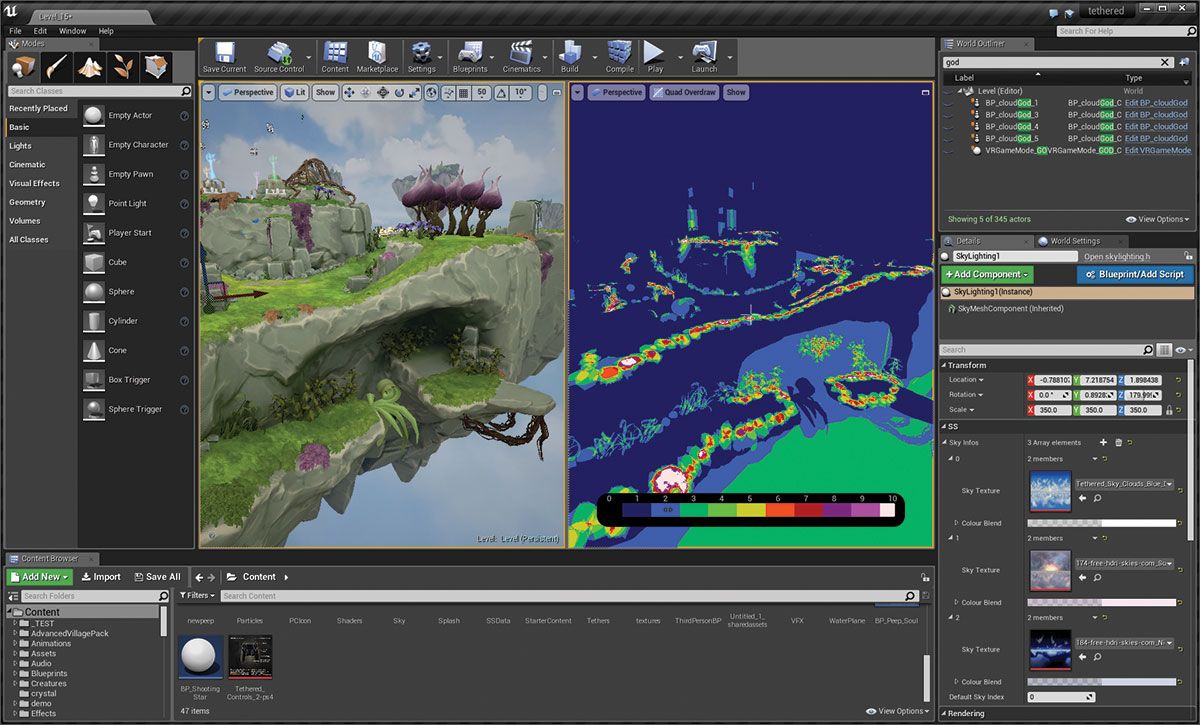
Task: Open the Window menu
Action: tap(72, 31)
